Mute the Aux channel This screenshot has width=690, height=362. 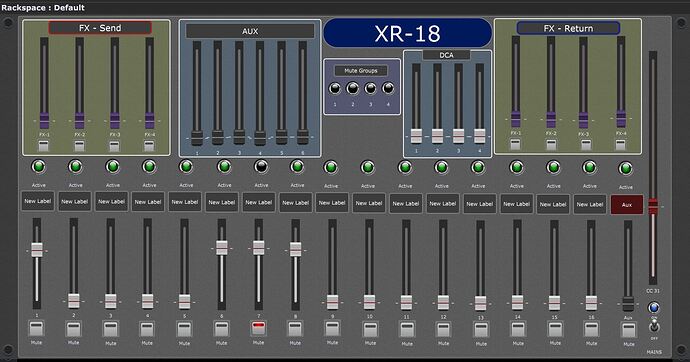tap(628, 330)
